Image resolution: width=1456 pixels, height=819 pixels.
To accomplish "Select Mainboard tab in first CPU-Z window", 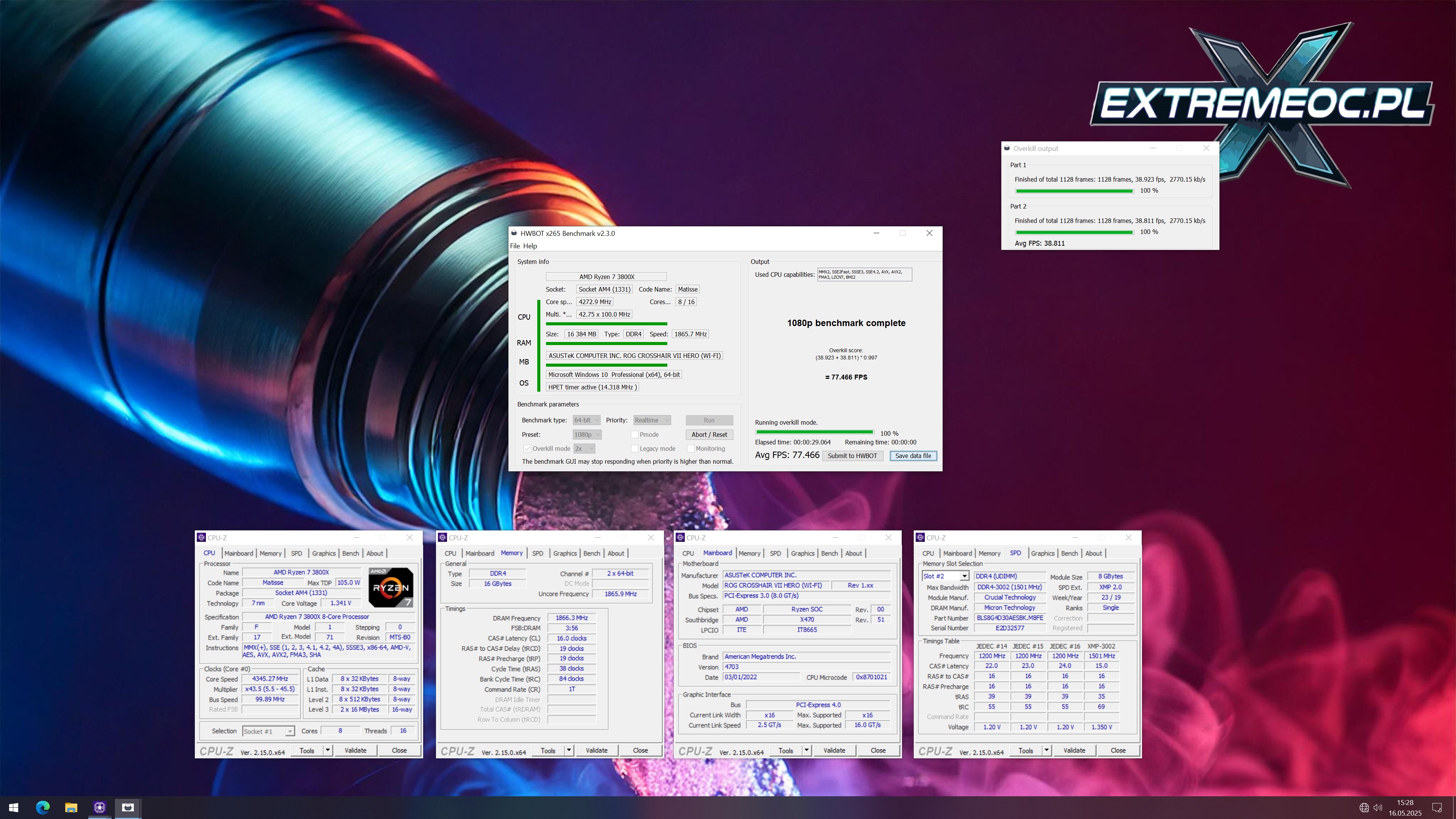I will (x=238, y=553).
